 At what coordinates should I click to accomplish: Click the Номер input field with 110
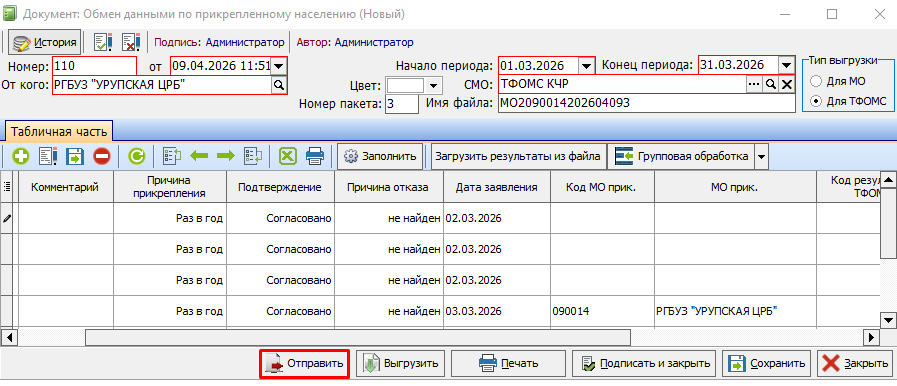coord(94,66)
